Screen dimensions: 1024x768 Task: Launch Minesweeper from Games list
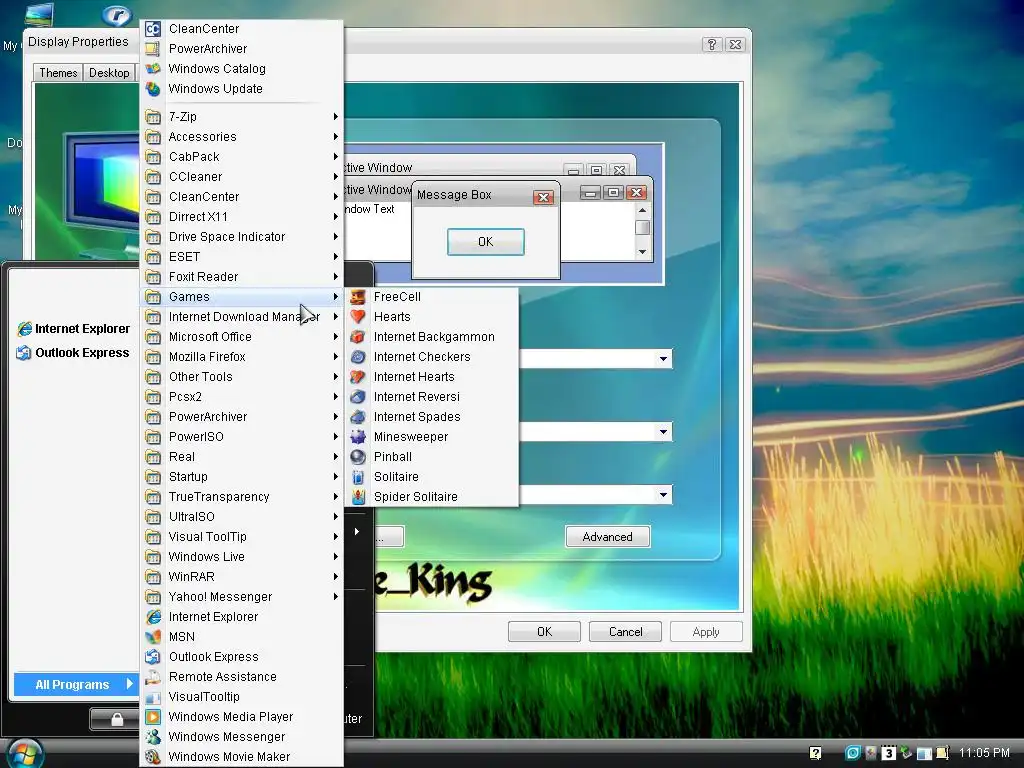point(432,437)
